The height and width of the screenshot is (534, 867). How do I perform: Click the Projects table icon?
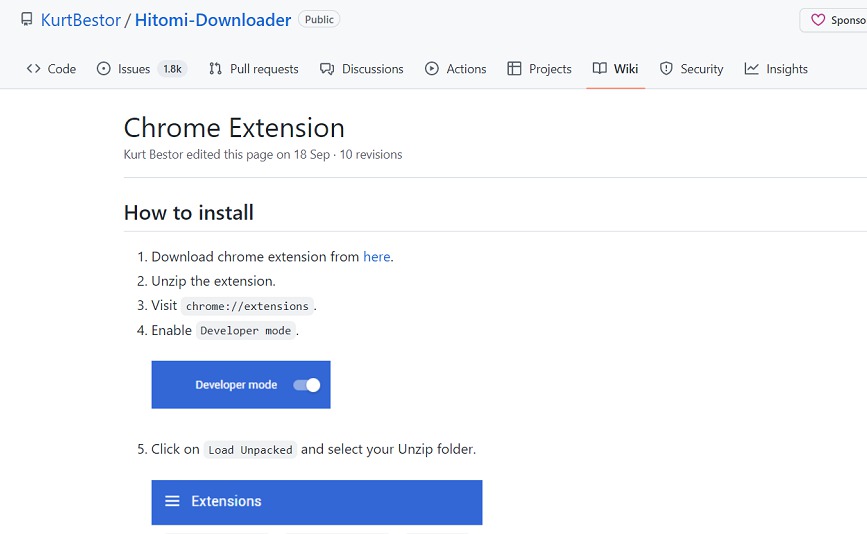(514, 69)
